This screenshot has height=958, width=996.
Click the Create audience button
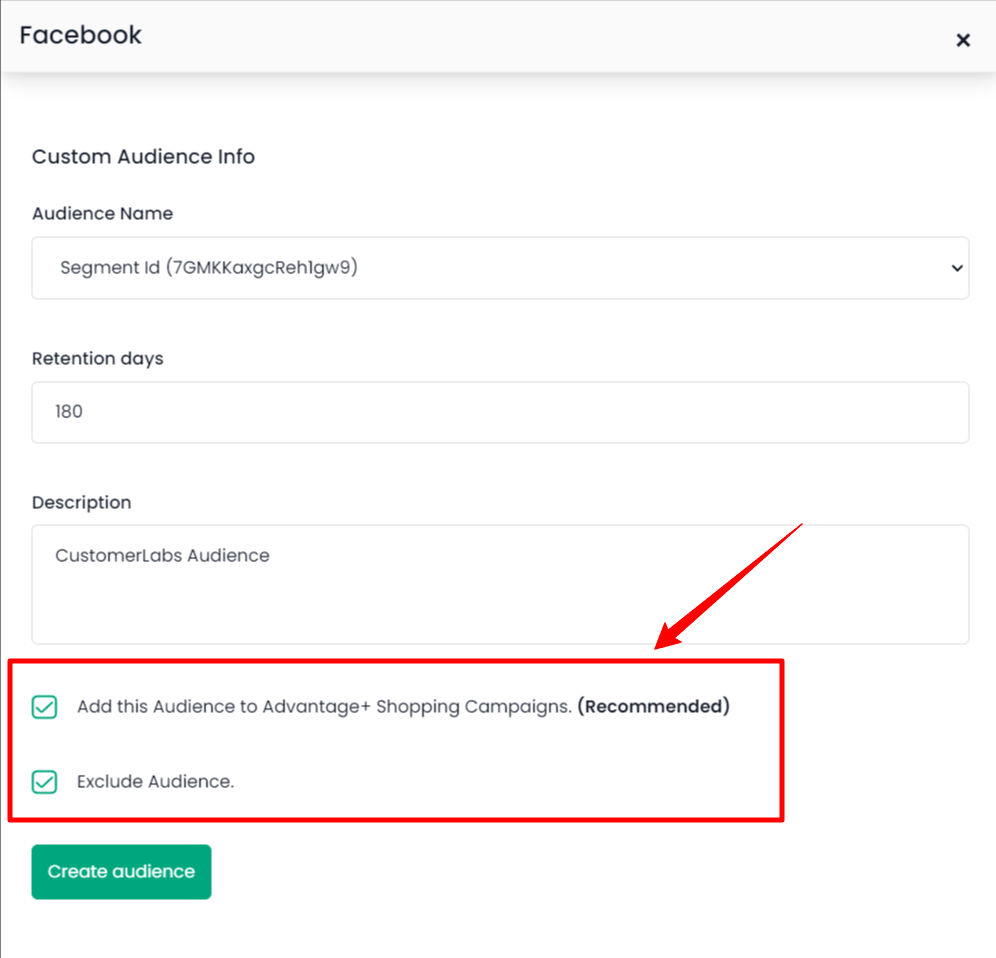click(x=121, y=871)
